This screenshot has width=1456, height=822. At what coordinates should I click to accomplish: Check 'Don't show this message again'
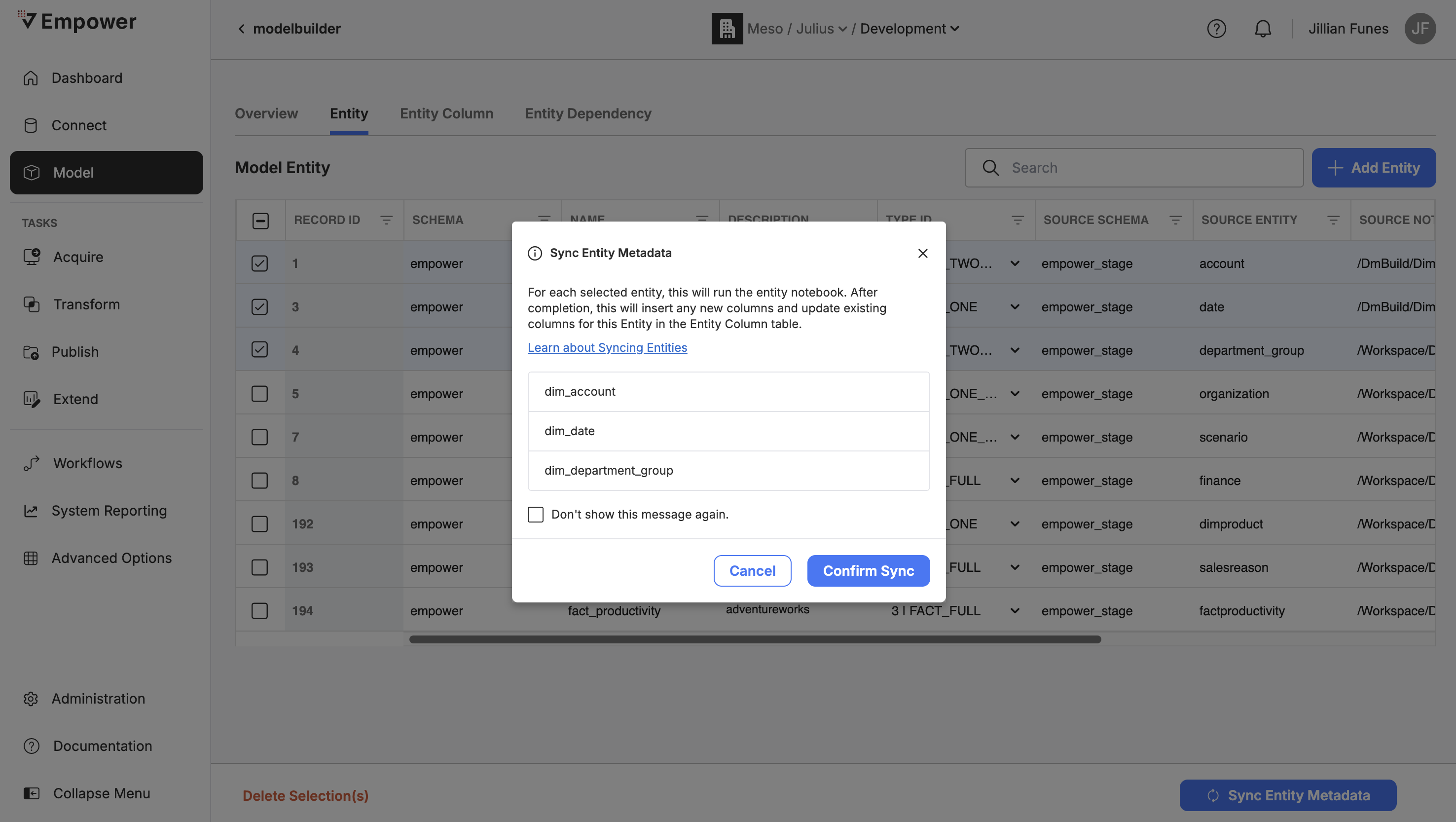(x=535, y=515)
